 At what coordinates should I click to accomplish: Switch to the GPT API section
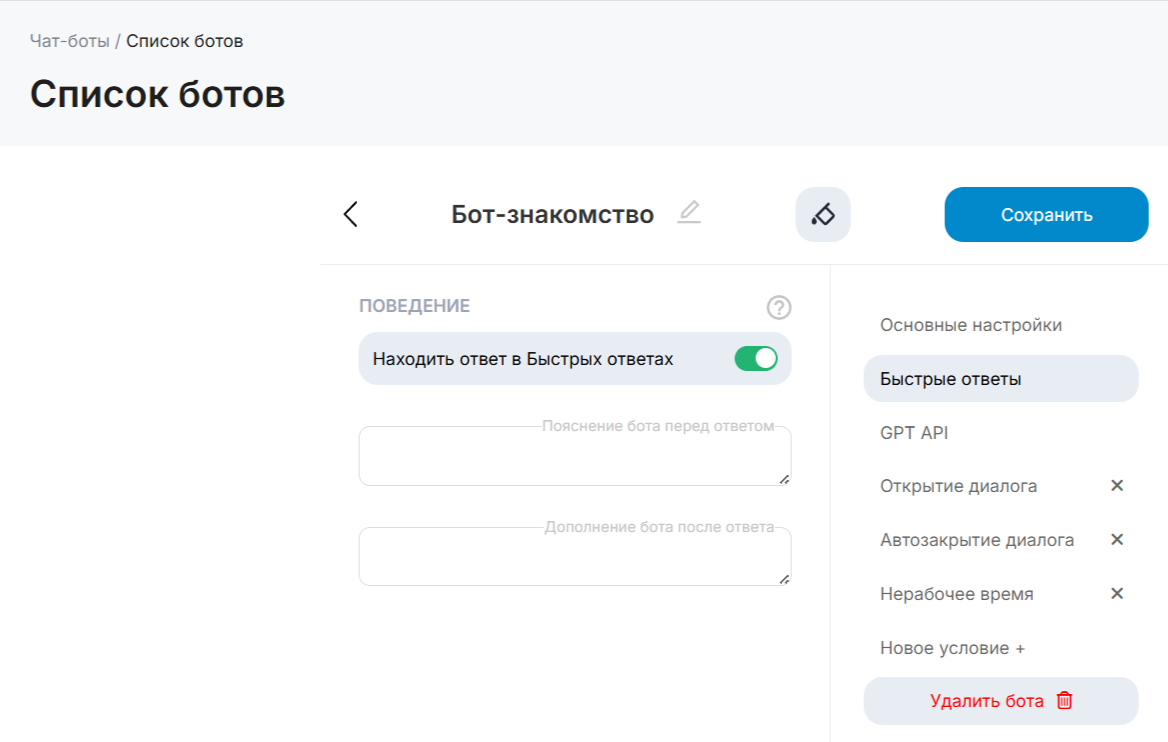[x=914, y=433]
